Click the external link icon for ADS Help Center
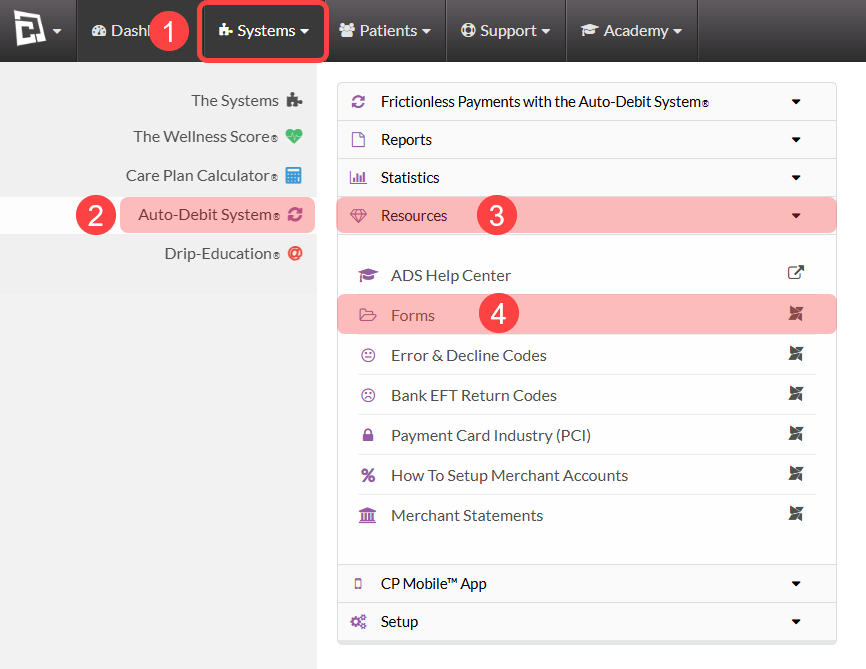The image size is (866, 669). click(x=795, y=272)
